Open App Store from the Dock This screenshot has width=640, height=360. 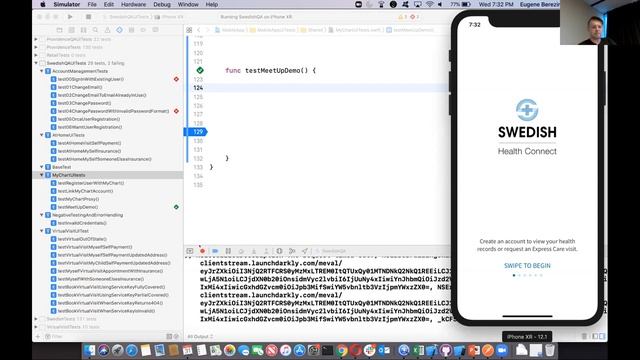tap(300, 350)
